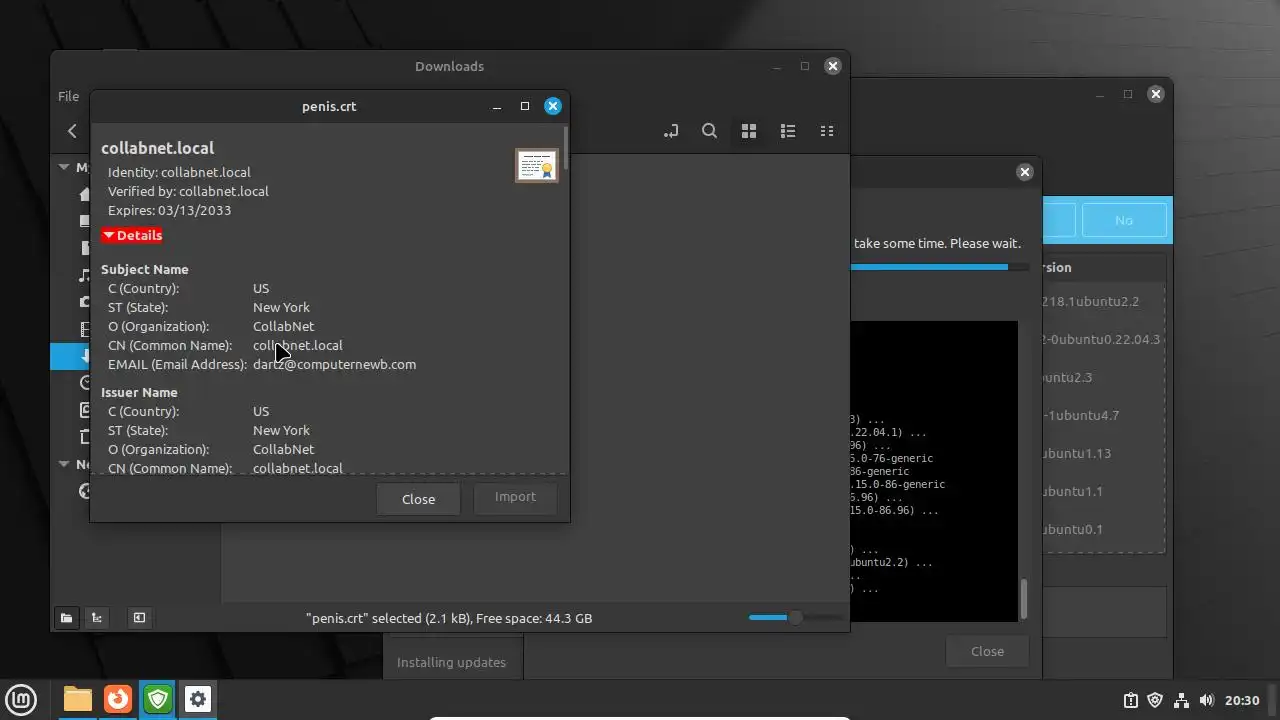Hide the Downloads window sidebar

tap(139, 618)
